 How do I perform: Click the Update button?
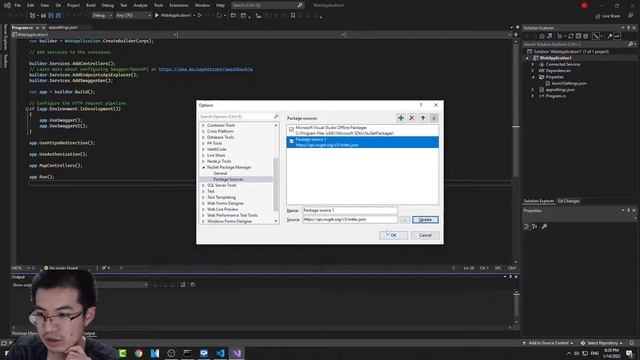pyautogui.click(x=425, y=220)
